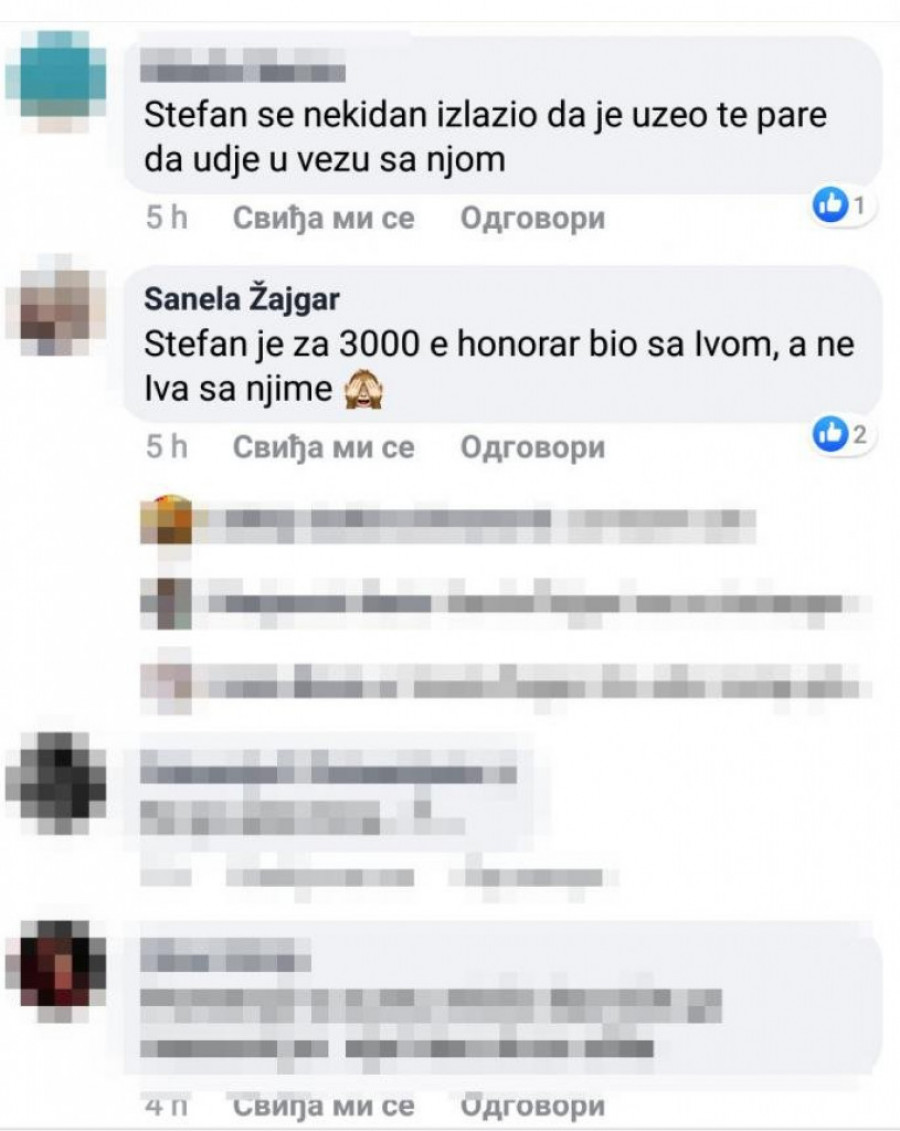The image size is (900, 1131).
Task: Click the 5 h timestamp under Sanela's comment
Action: [x=167, y=447]
